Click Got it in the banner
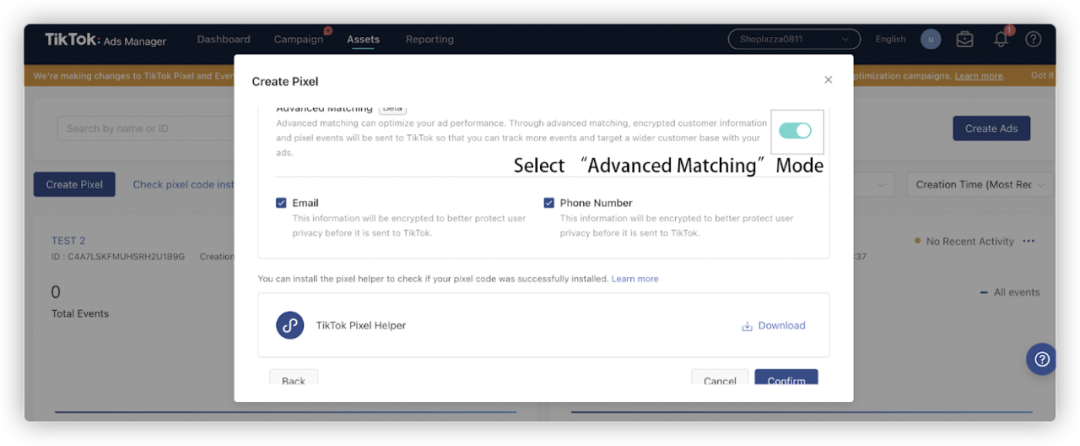Screen dimensions: 1080x446 (x=1042, y=76)
